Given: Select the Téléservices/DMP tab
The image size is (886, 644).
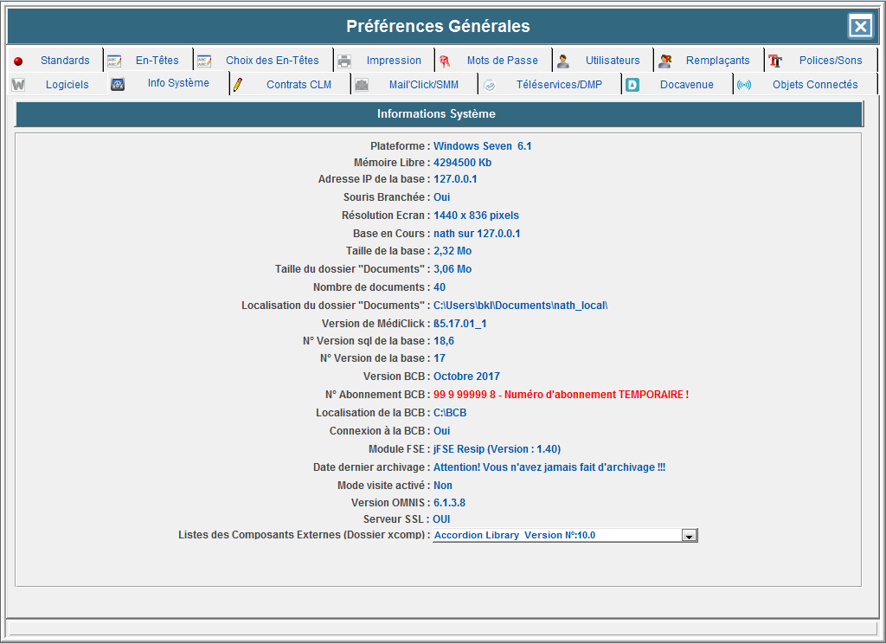Looking at the screenshot, I should coord(558,85).
